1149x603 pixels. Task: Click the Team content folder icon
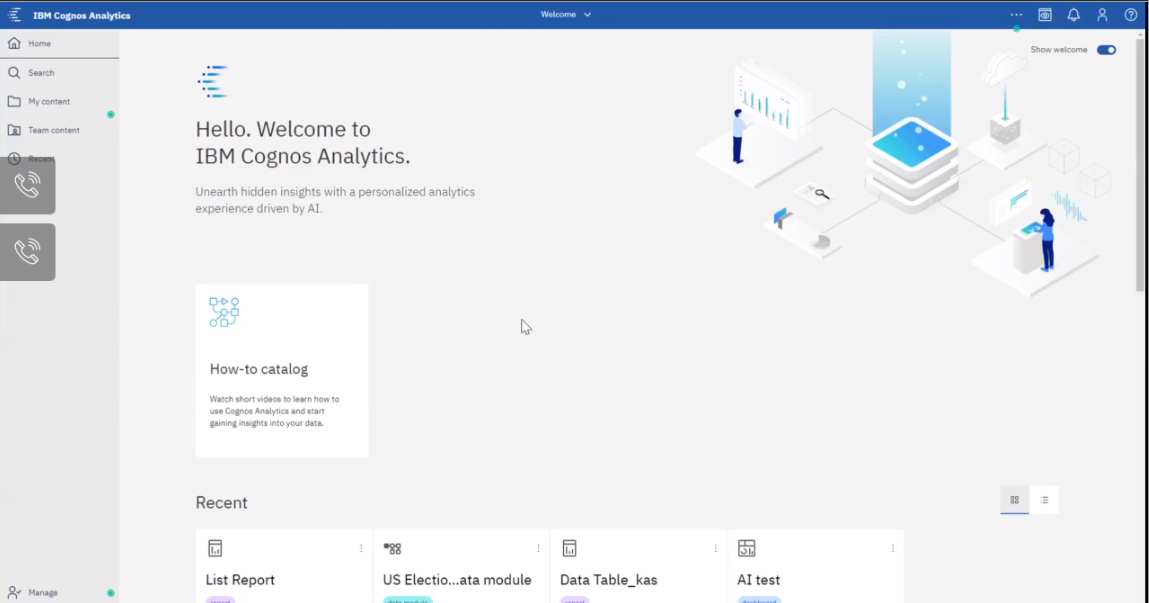[14, 130]
